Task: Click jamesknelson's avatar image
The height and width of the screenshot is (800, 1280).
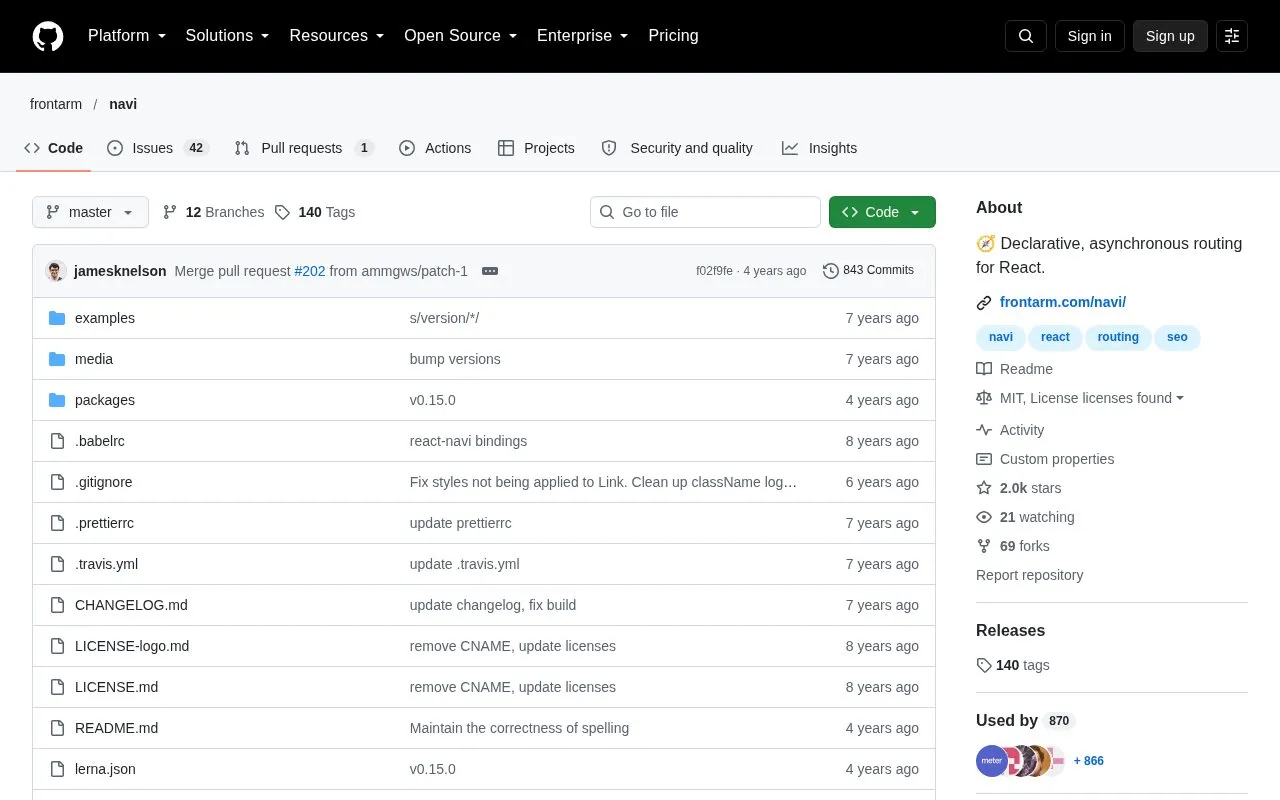Action: 56,271
